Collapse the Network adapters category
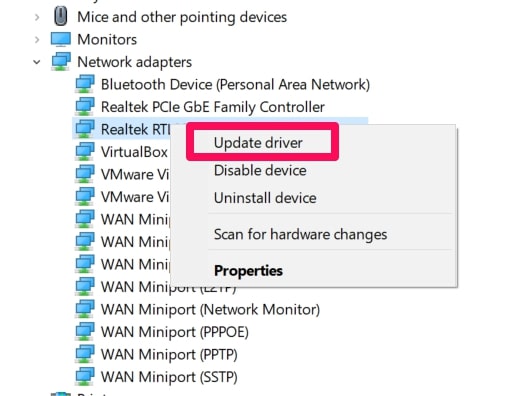 click(x=37, y=62)
